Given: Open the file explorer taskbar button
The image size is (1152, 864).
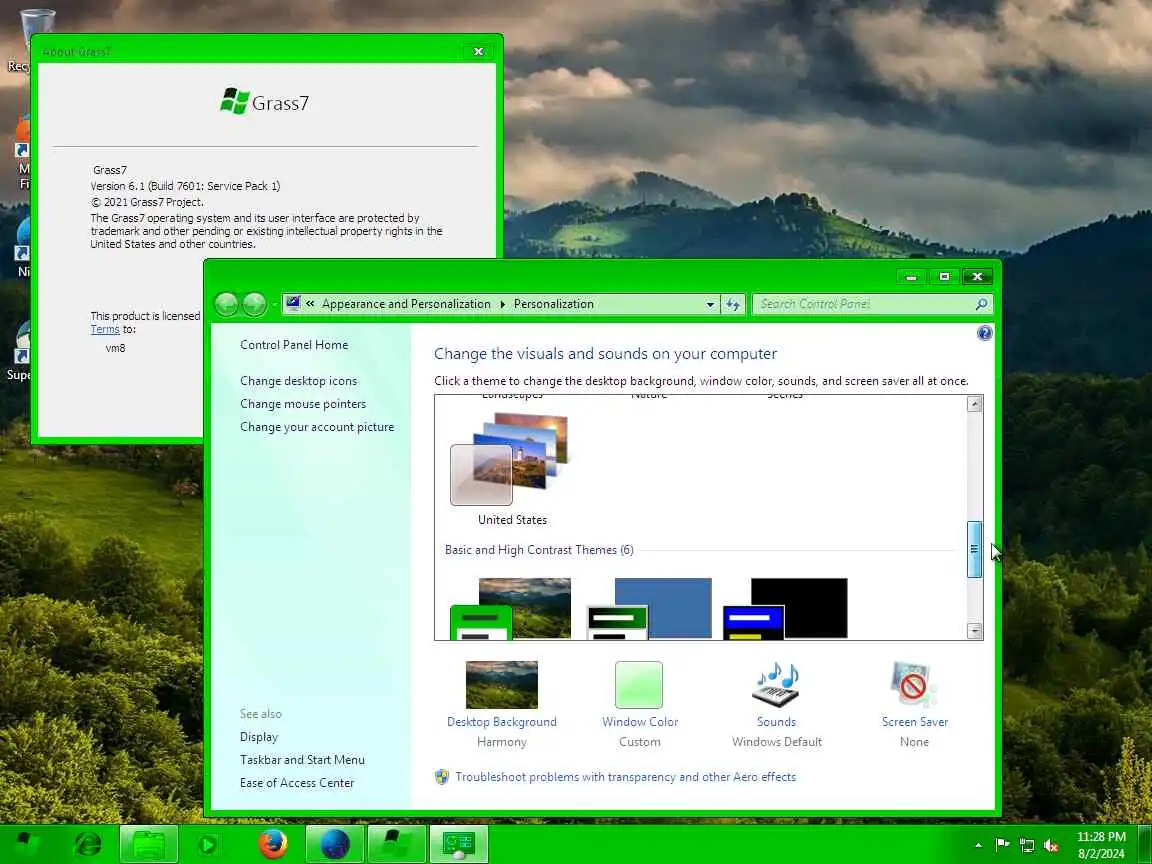Looking at the screenshot, I should (x=148, y=844).
